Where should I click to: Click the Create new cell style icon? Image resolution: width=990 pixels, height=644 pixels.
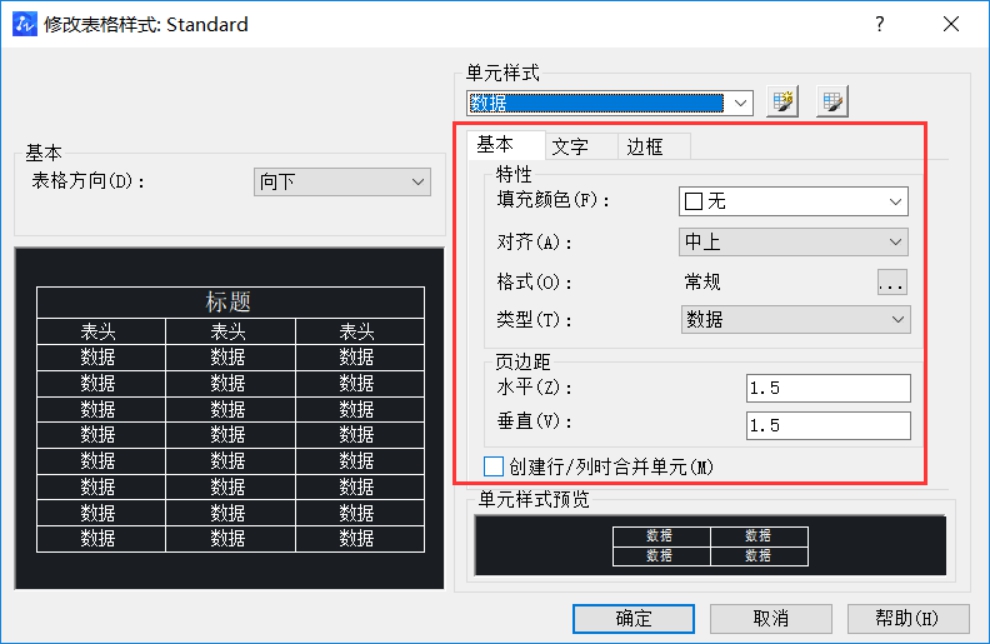(781, 101)
